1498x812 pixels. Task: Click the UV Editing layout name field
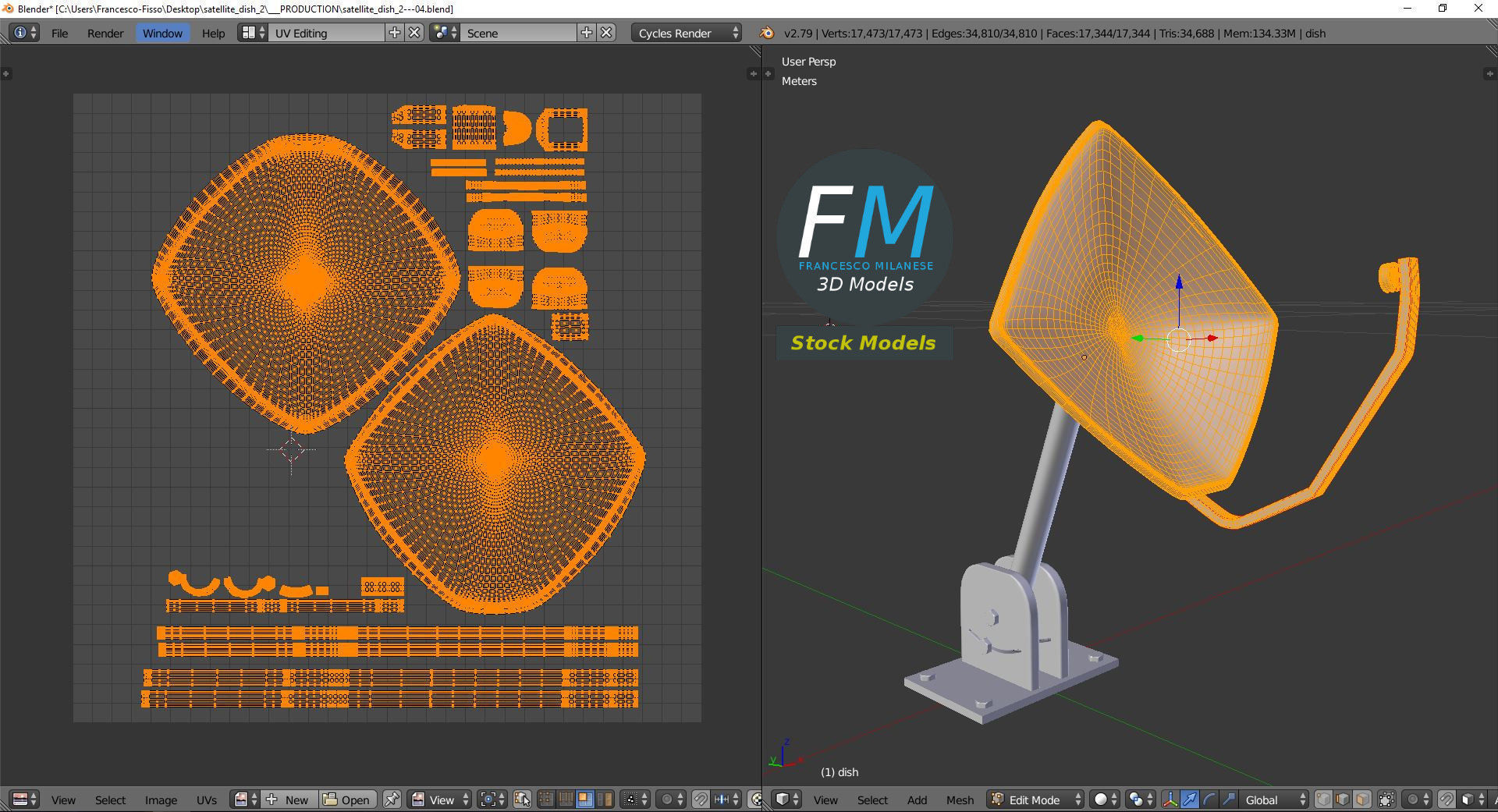pyautogui.click(x=327, y=33)
